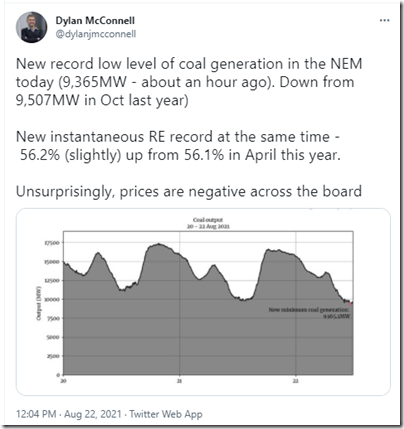Click the 'New instantaneous RE record' paragraph
The height and width of the screenshot is (429, 404).
pos(178,146)
